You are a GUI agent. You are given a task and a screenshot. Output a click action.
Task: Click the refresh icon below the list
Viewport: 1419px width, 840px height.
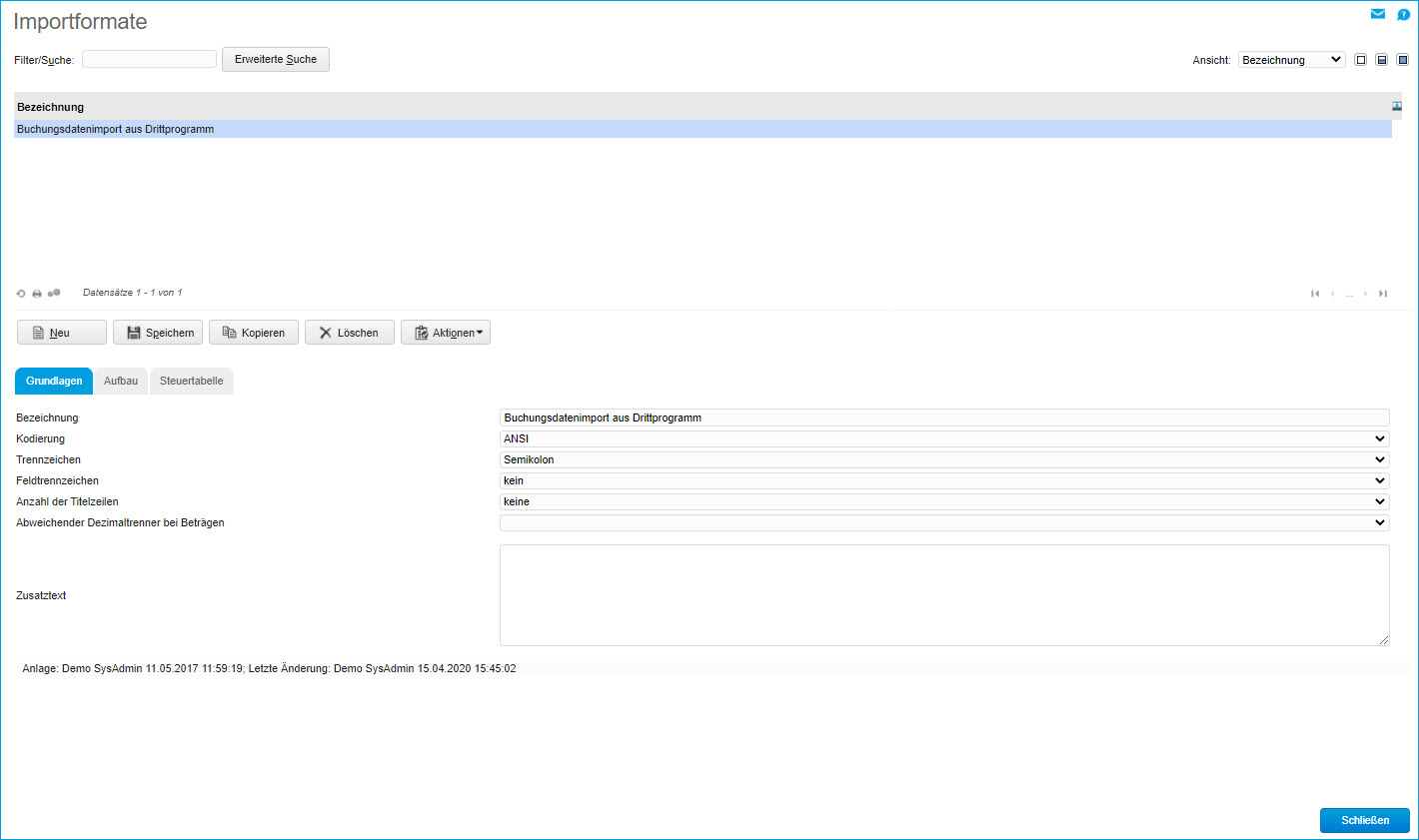click(x=21, y=292)
